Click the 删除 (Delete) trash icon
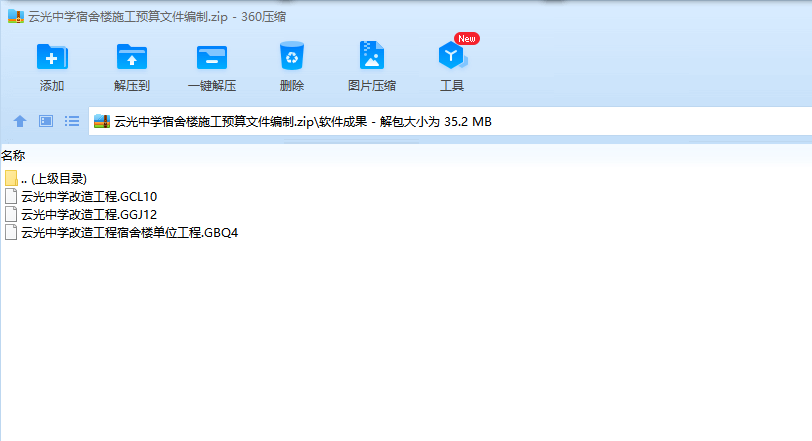The image size is (812, 441). click(x=292, y=56)
